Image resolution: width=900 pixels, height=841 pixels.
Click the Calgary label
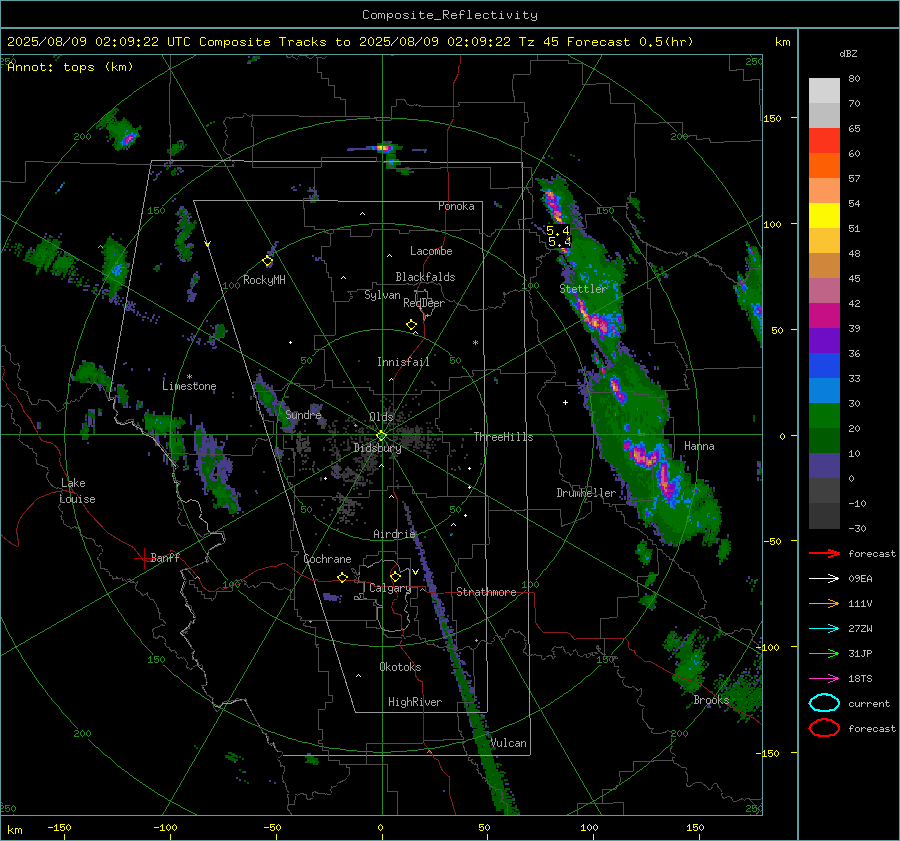pos(390,588)
